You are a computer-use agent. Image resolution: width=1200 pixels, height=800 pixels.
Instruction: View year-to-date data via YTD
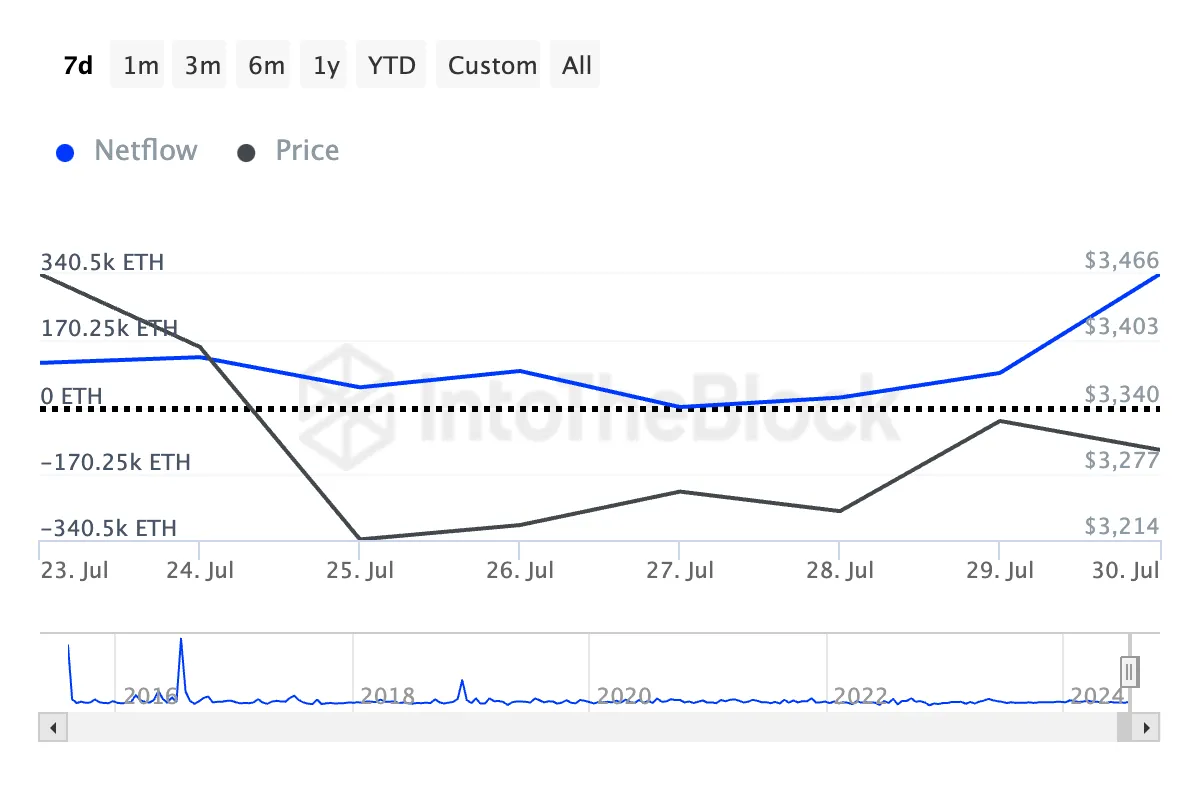[x=390, y=64]
